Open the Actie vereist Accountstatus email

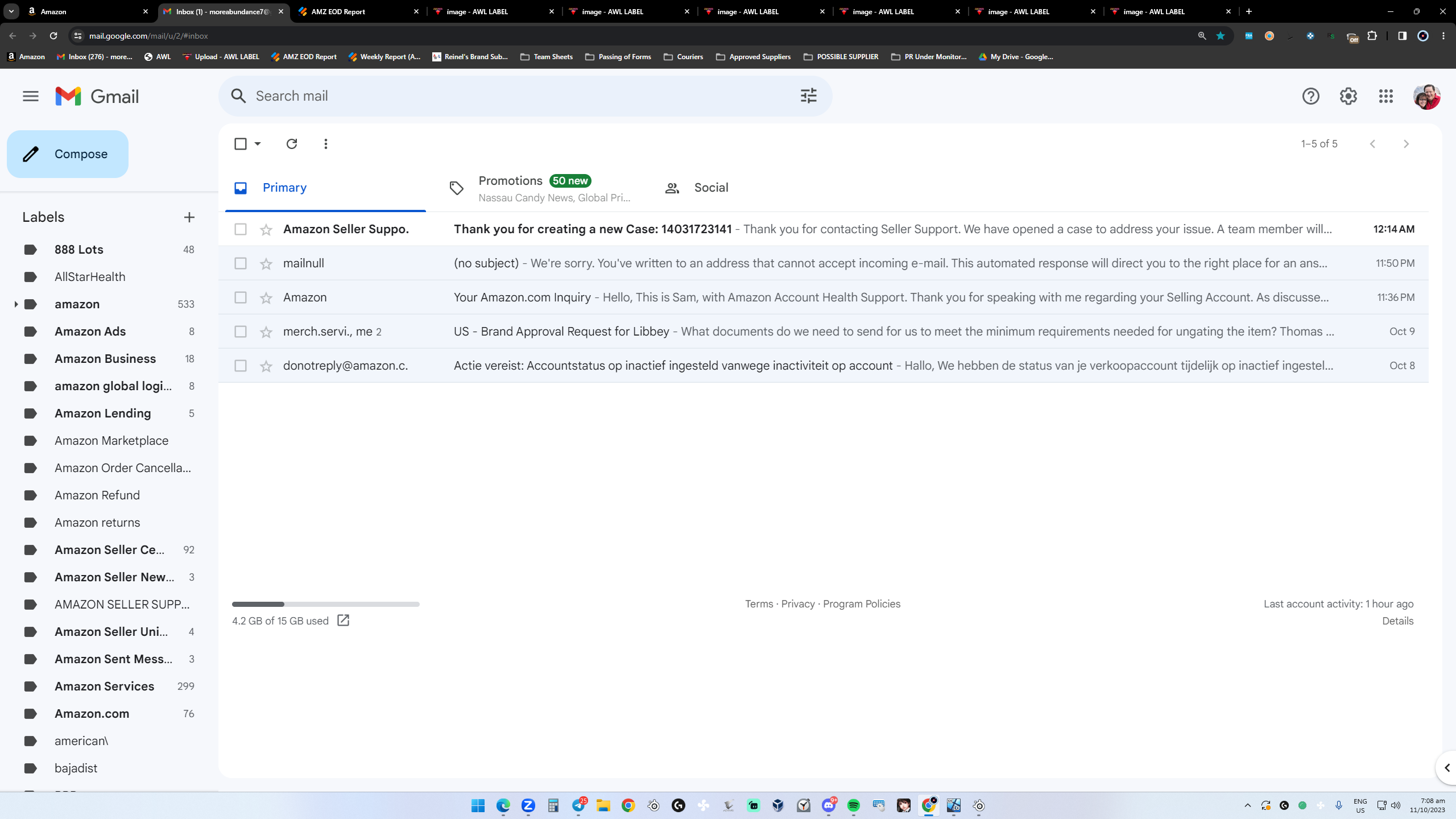824,366
